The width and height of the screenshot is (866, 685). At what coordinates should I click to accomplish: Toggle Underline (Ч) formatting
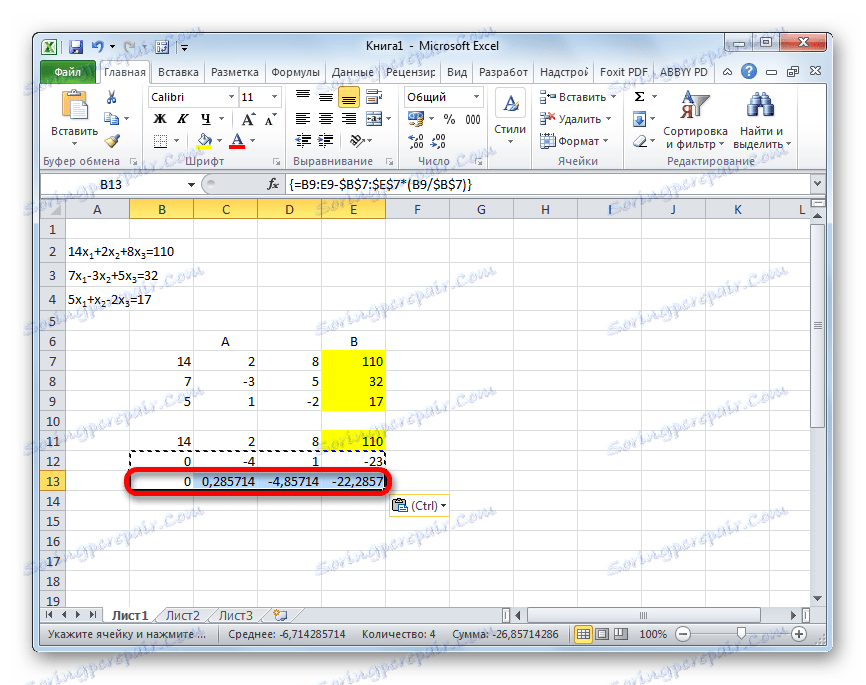click(205, 119)
